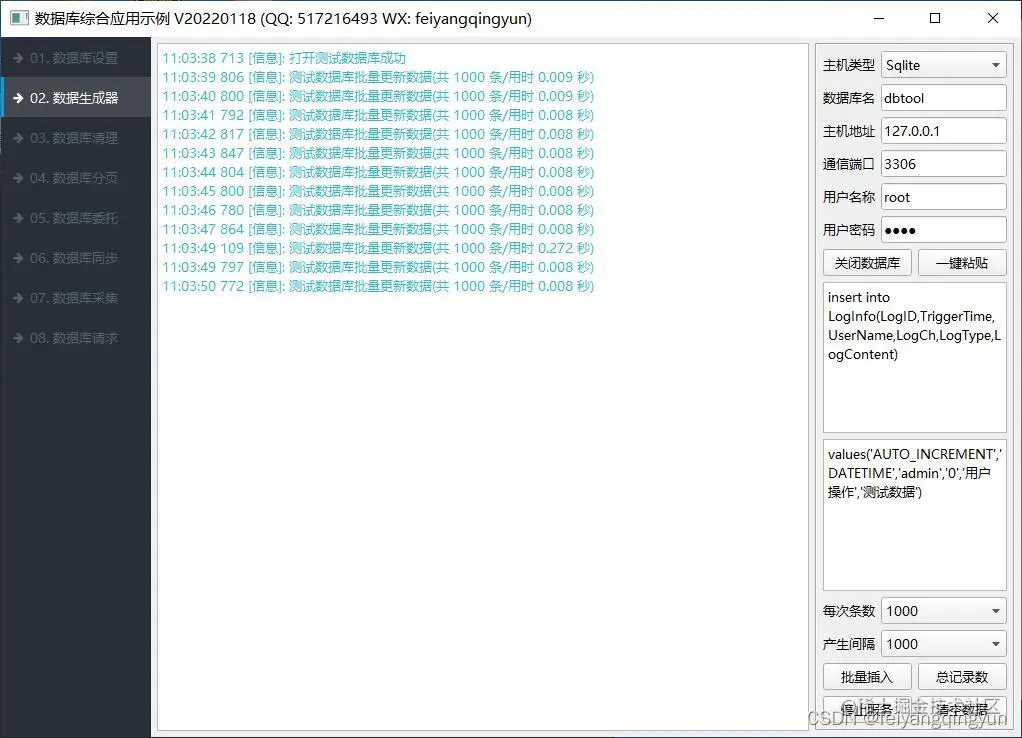Screen dimensions: 1022x738
Task: Open 06. 数据库同步 in the sidebar
Action: tap(75, 258)
